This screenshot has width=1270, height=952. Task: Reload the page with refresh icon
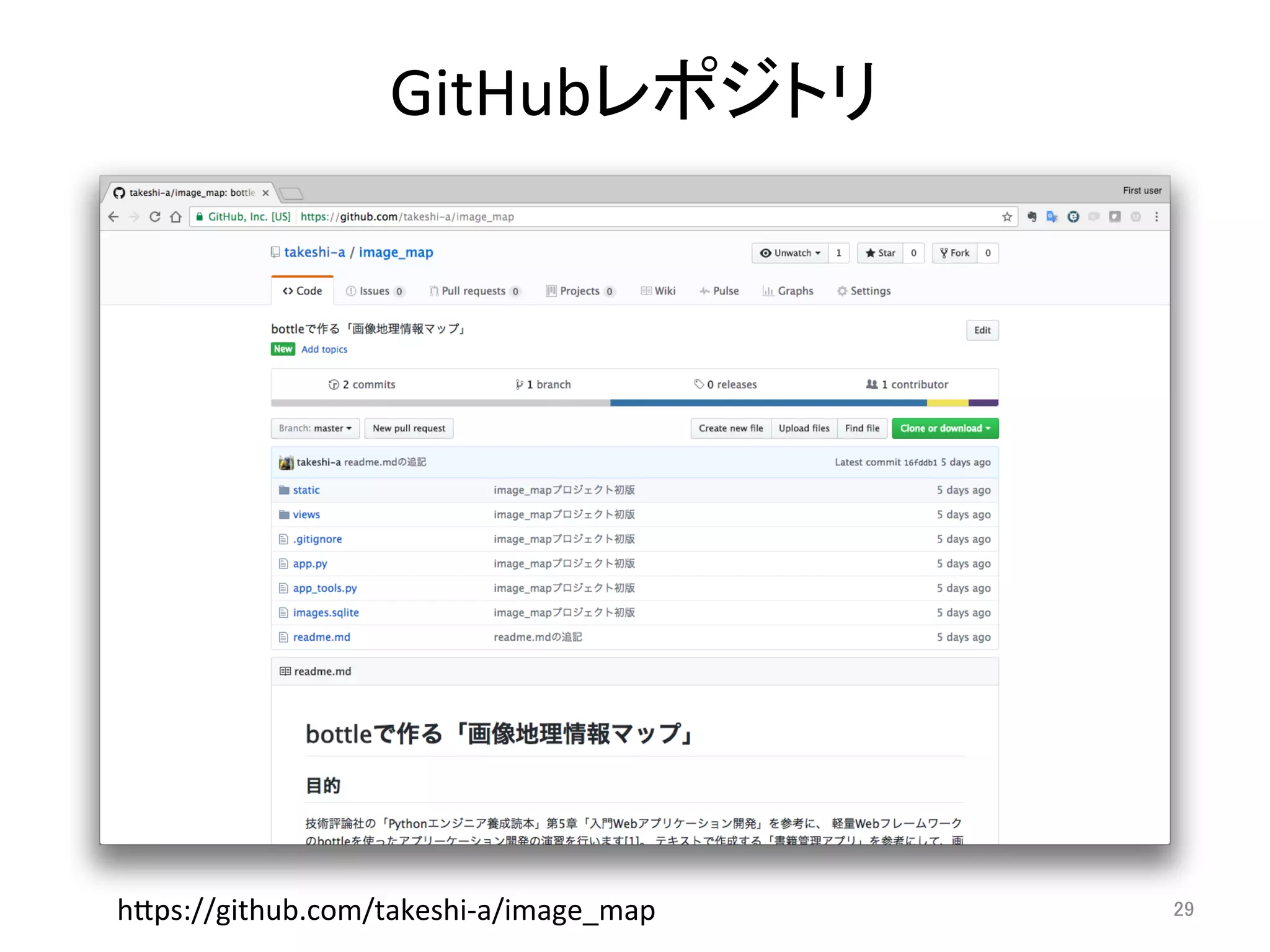pos(155,217)
